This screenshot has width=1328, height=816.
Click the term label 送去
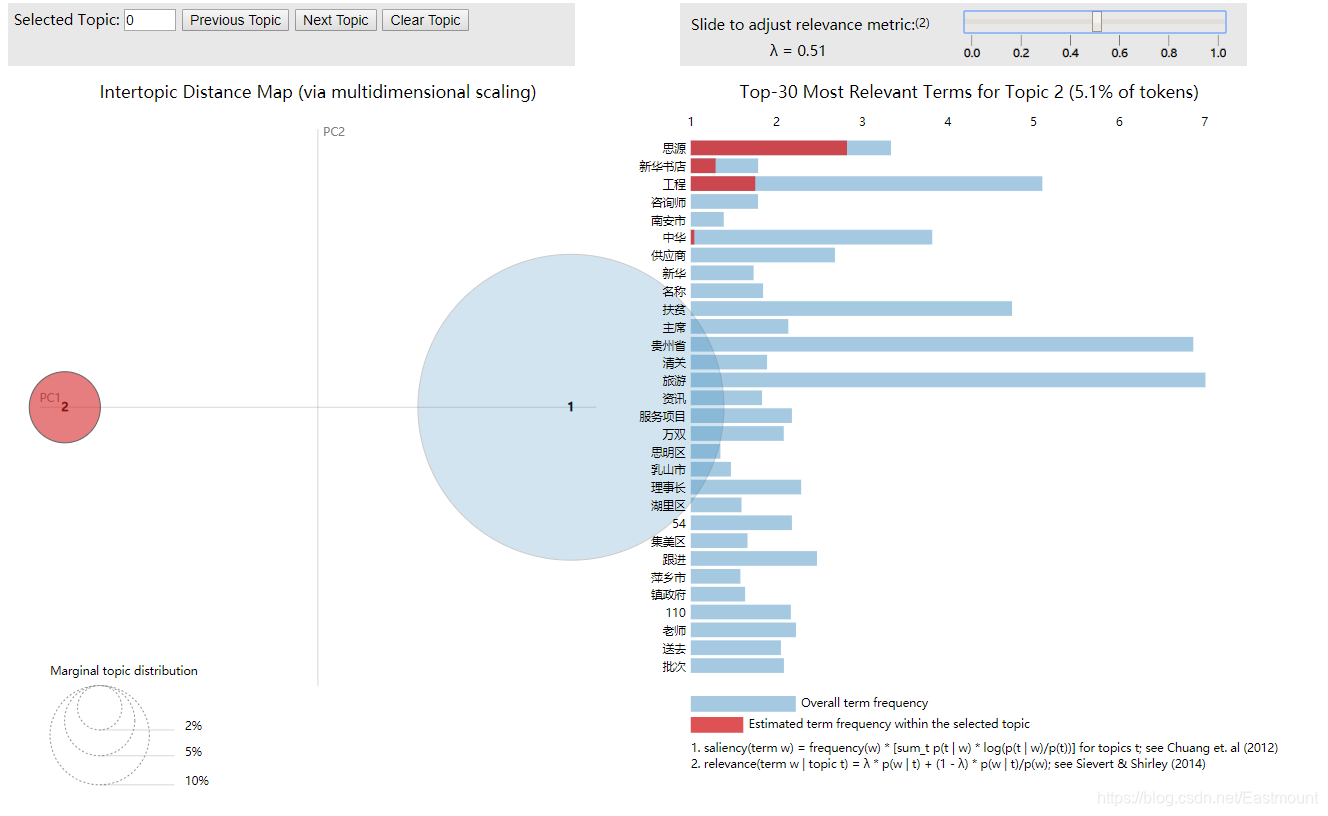point(674,648)
